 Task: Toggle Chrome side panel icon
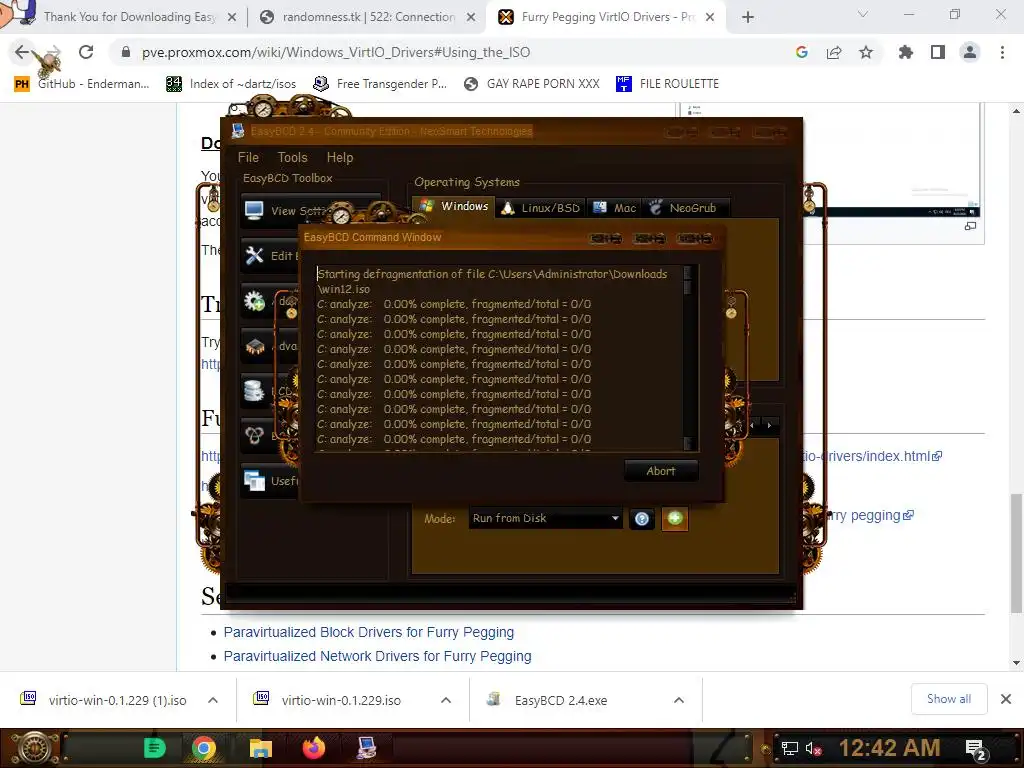938,52
